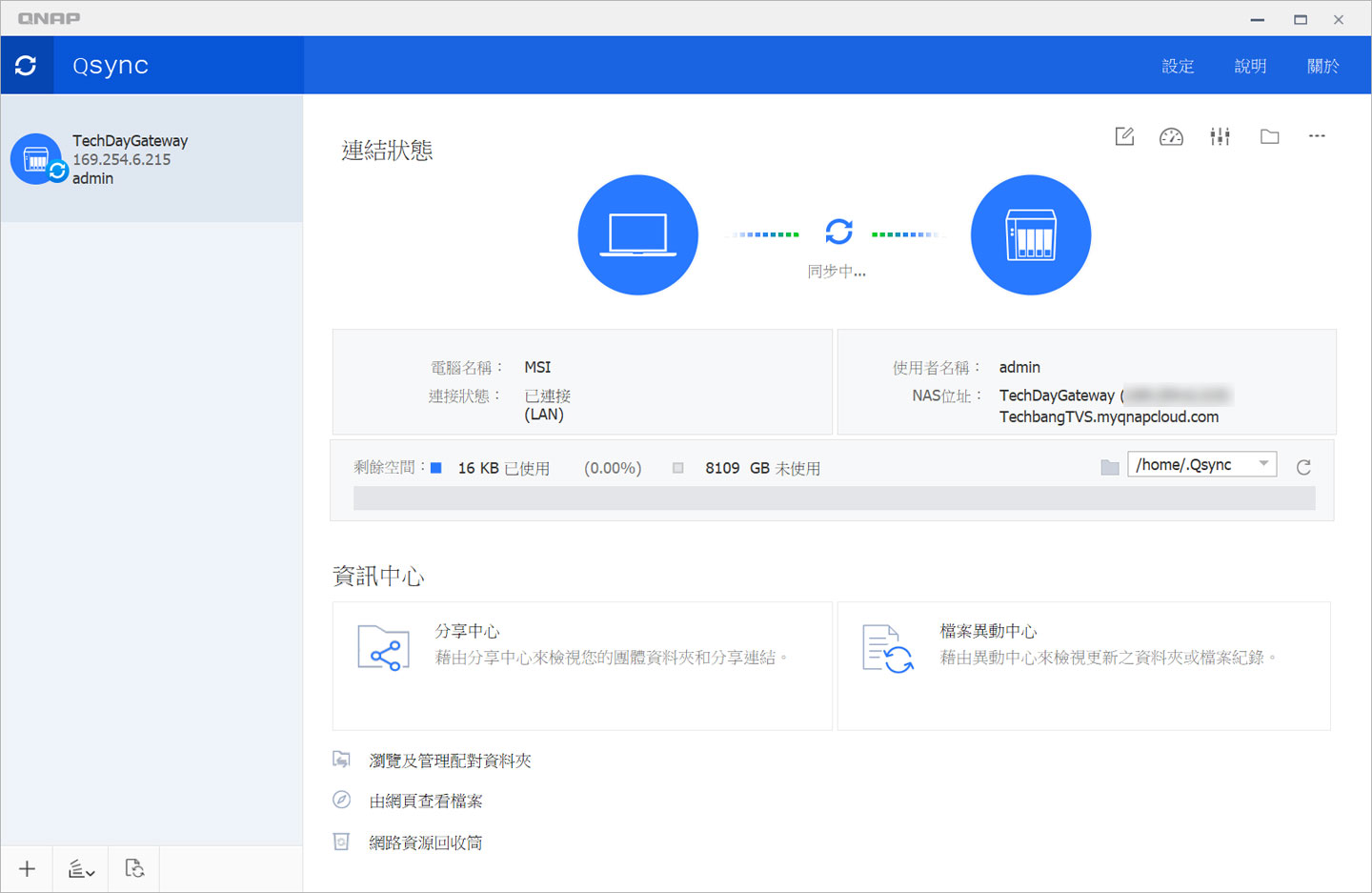The height and width of the screenshot is (893, 1372).
Task: Open 設定 settings menu
Action: [x=1178, y=66]
